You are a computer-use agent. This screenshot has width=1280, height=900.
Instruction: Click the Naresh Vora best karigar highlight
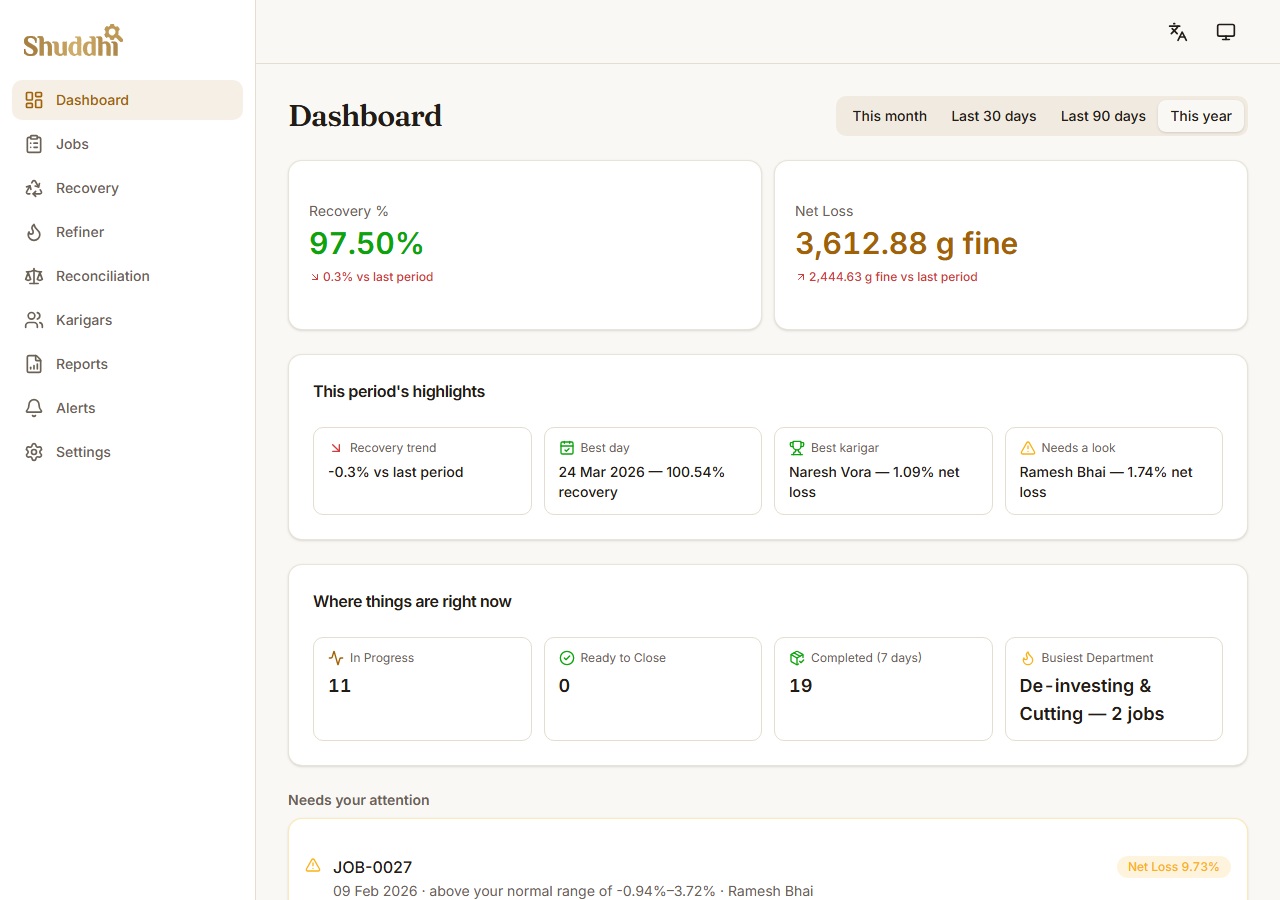click(883, 471)
